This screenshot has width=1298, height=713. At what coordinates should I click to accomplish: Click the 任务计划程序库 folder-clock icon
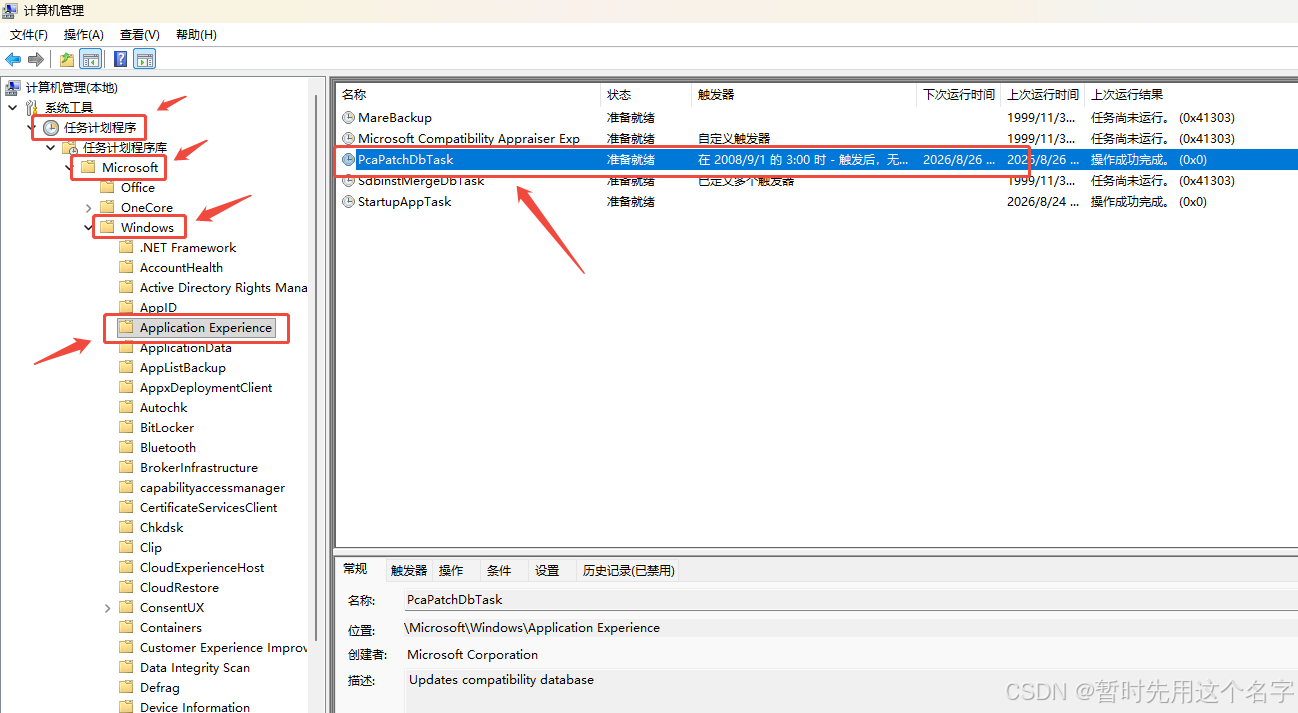70,148
